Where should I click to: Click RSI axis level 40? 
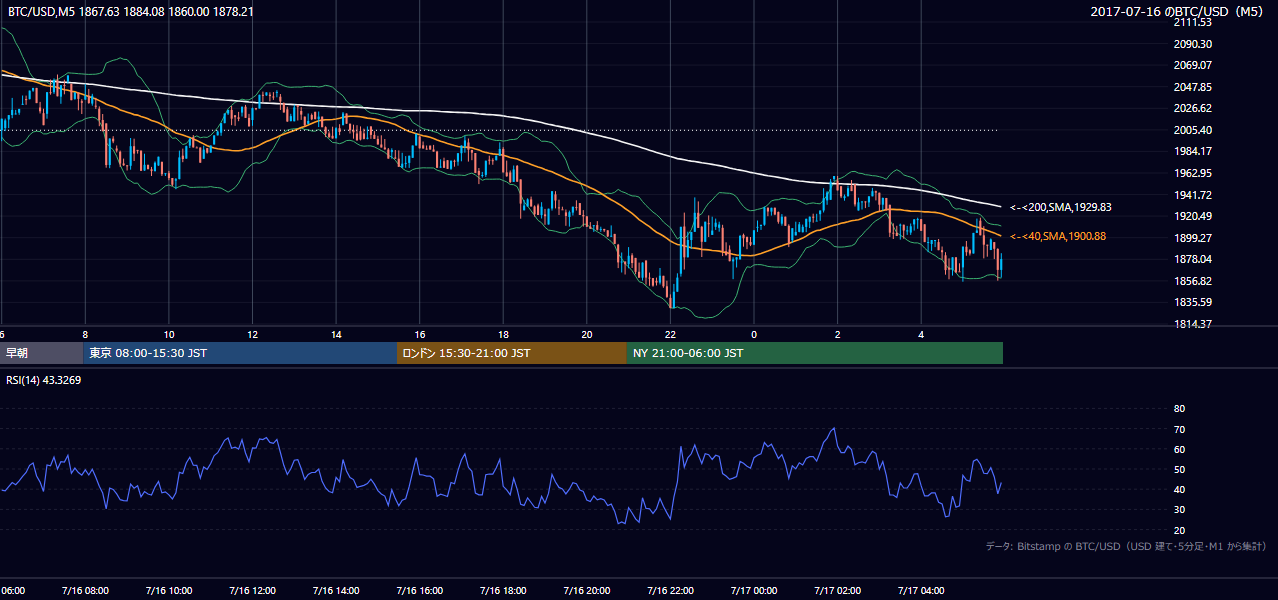(1179, 489)
